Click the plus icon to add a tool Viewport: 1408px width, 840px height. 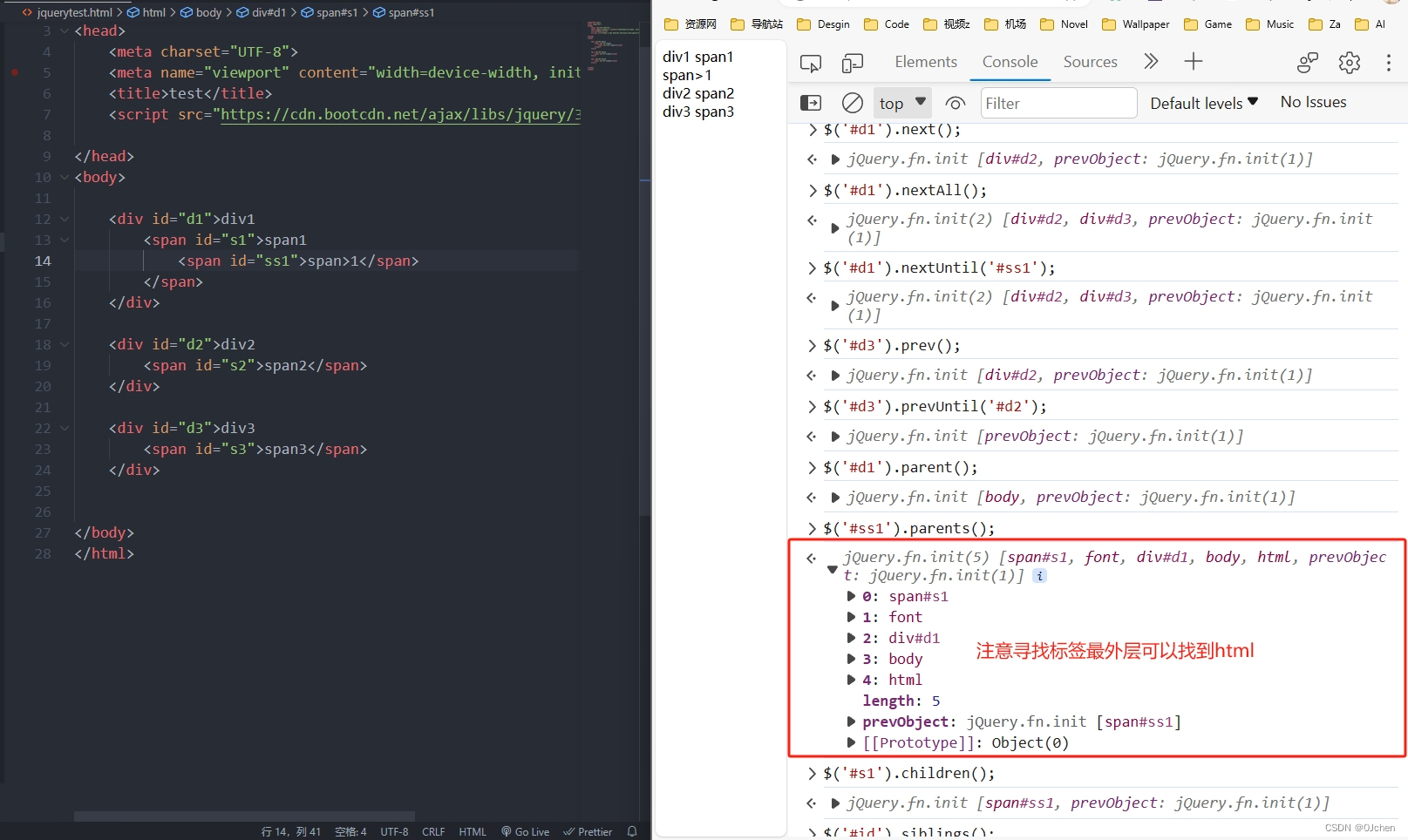1194,61
